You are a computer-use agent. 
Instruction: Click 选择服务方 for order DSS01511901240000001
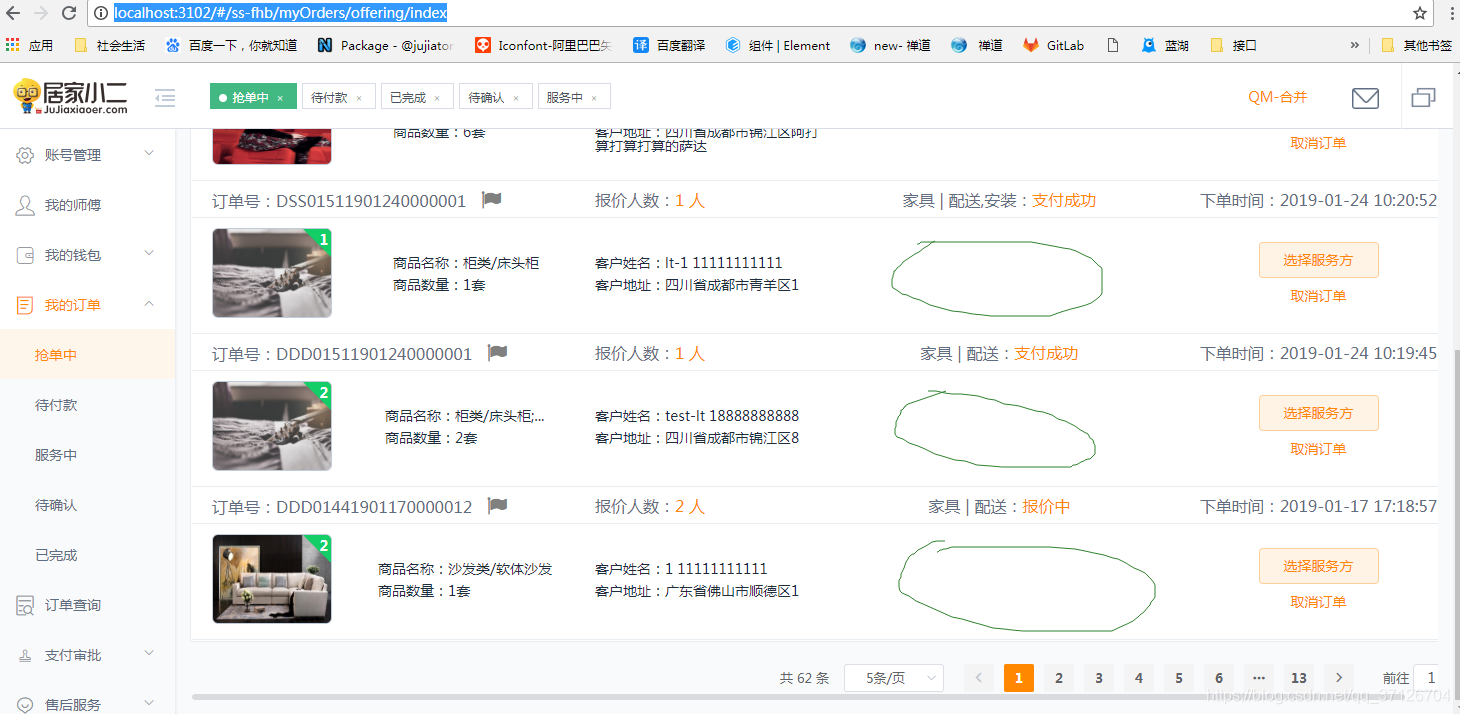(1318, 260)
